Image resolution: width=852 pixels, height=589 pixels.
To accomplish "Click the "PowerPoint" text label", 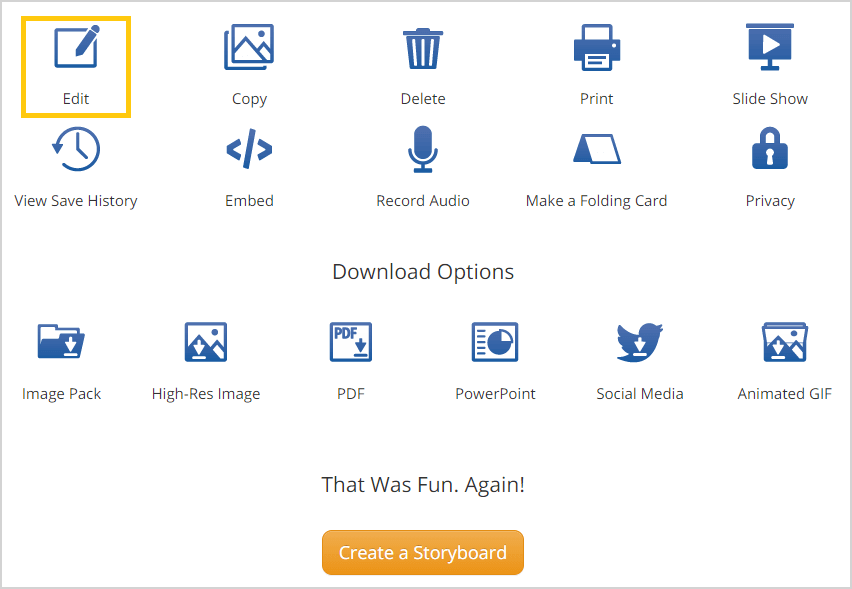I will (x=495, y=393).
